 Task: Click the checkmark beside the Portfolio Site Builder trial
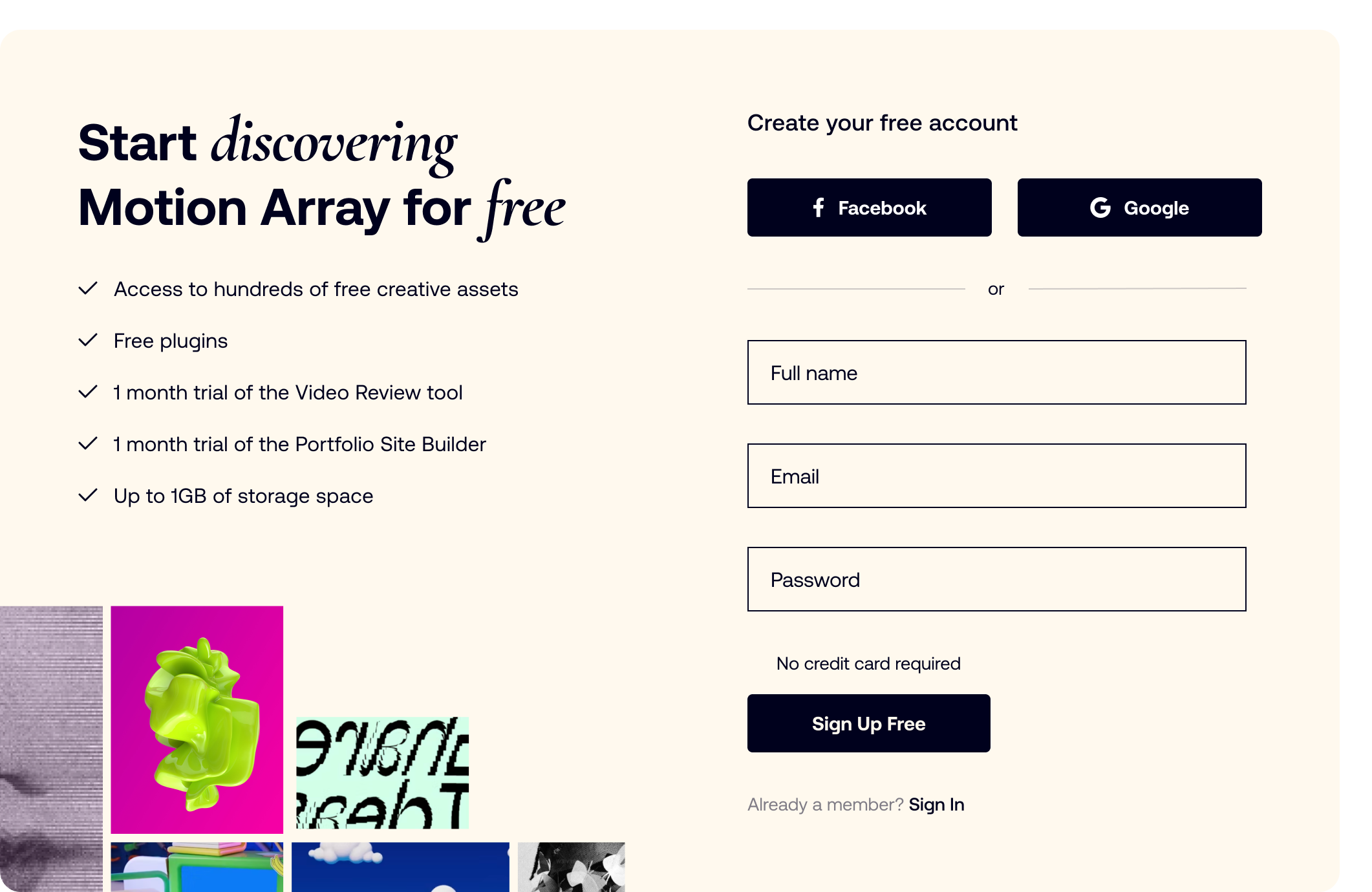pos(88,443)
